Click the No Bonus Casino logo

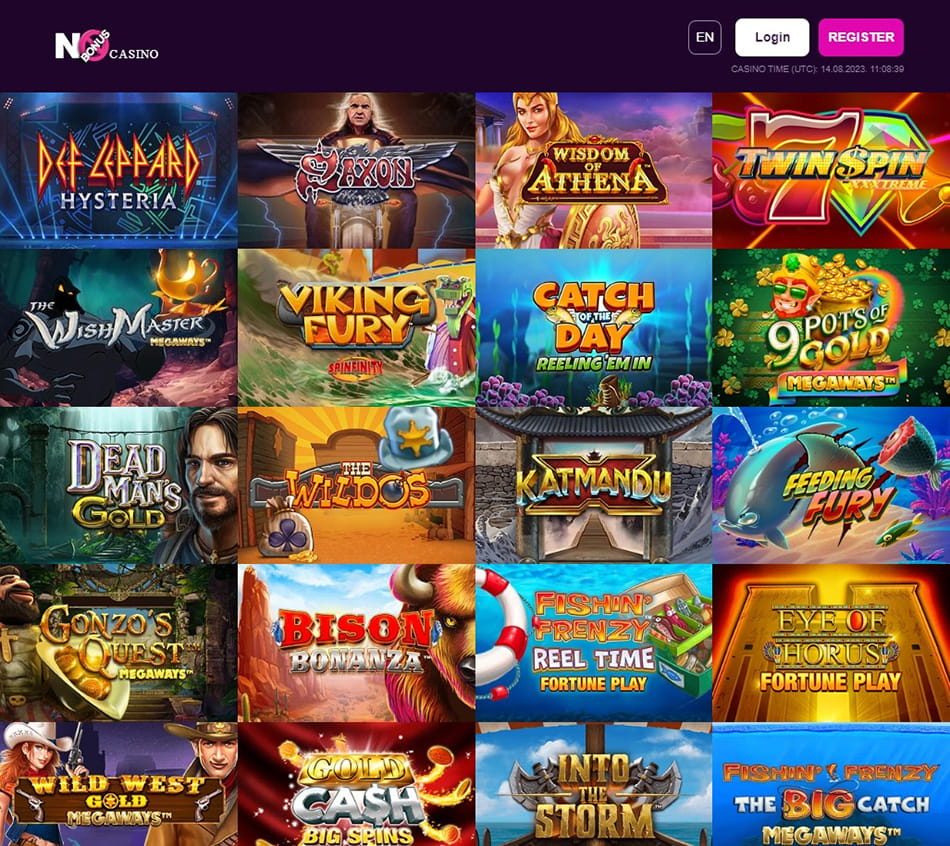point(107,46)
